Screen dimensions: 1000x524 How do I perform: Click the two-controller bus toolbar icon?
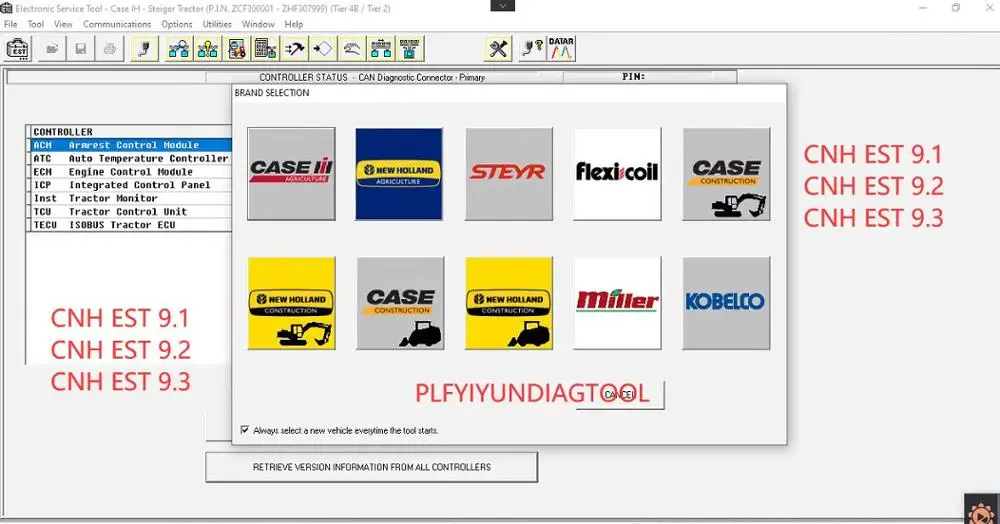pyautogui.click(x=381, y=49)
